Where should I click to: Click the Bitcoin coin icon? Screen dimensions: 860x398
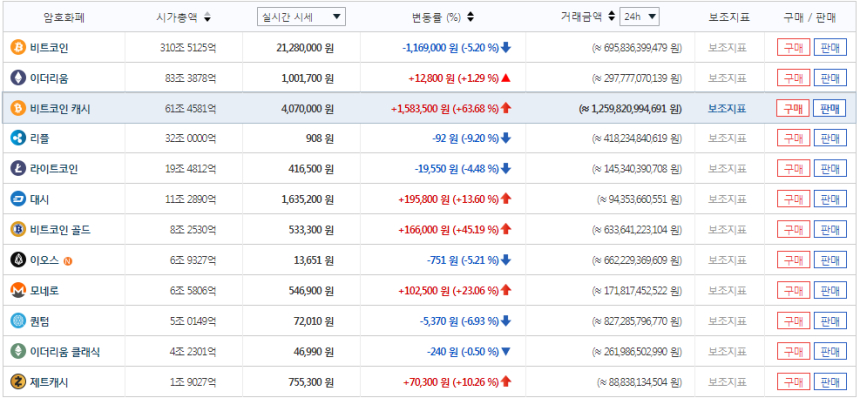(18, 48)
